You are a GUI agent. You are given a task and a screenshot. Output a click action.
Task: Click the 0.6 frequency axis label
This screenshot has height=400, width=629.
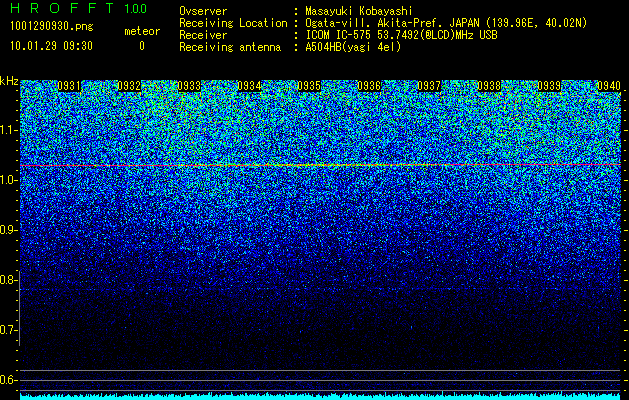point(8,380)
